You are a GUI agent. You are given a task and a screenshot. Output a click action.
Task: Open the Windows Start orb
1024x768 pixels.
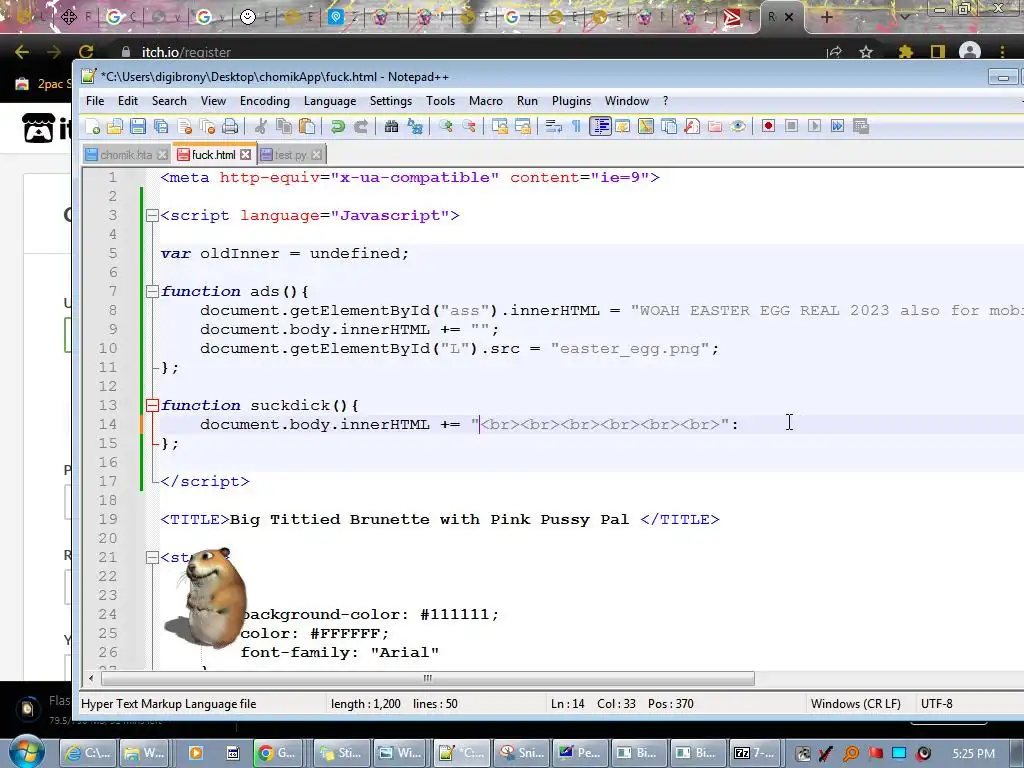click(26, 752)
